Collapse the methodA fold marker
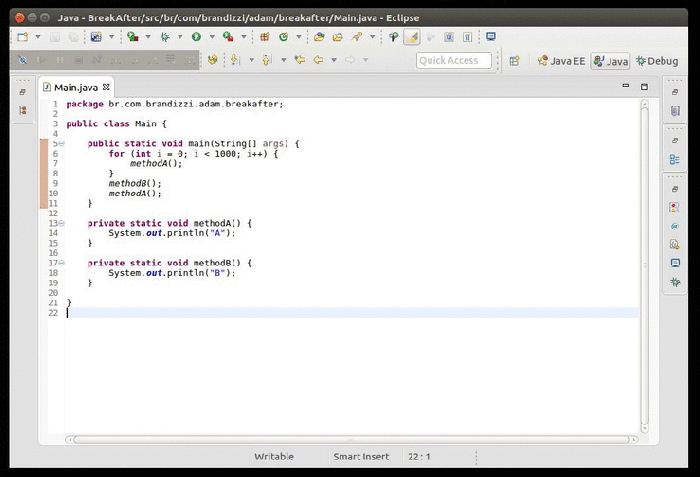The height and width of the screenshot is (477, 700). [x=61, y=223]
